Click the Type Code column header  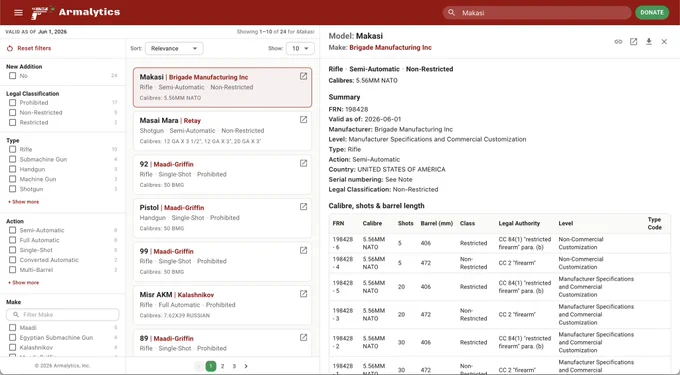(x=654, y=224)
